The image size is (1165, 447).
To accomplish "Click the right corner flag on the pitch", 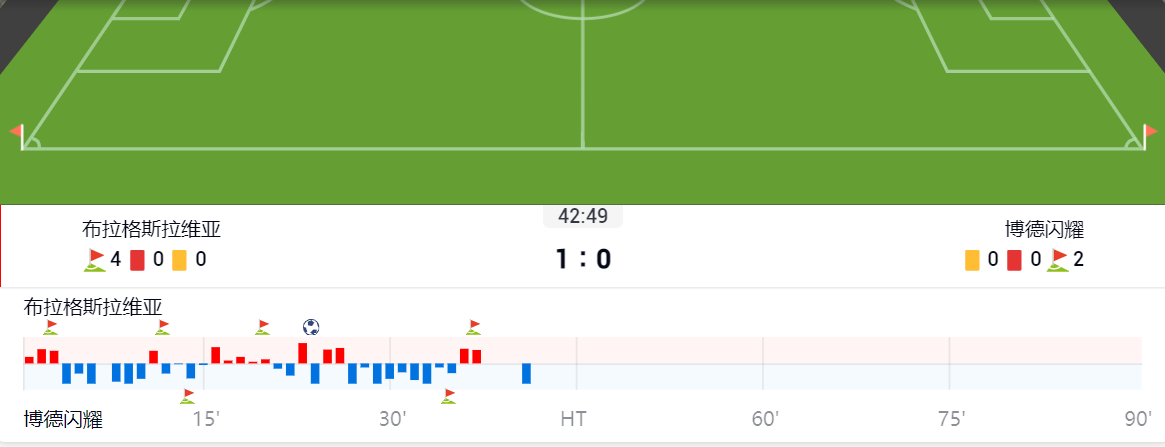I will click(x=1149, y=132).
